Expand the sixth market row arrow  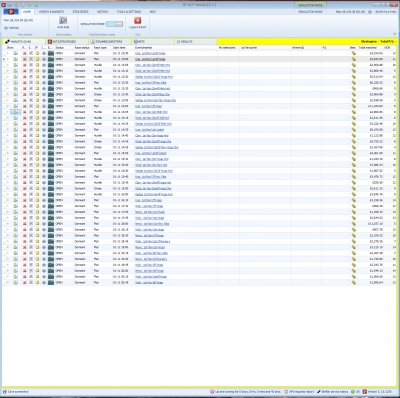[8, 83]
